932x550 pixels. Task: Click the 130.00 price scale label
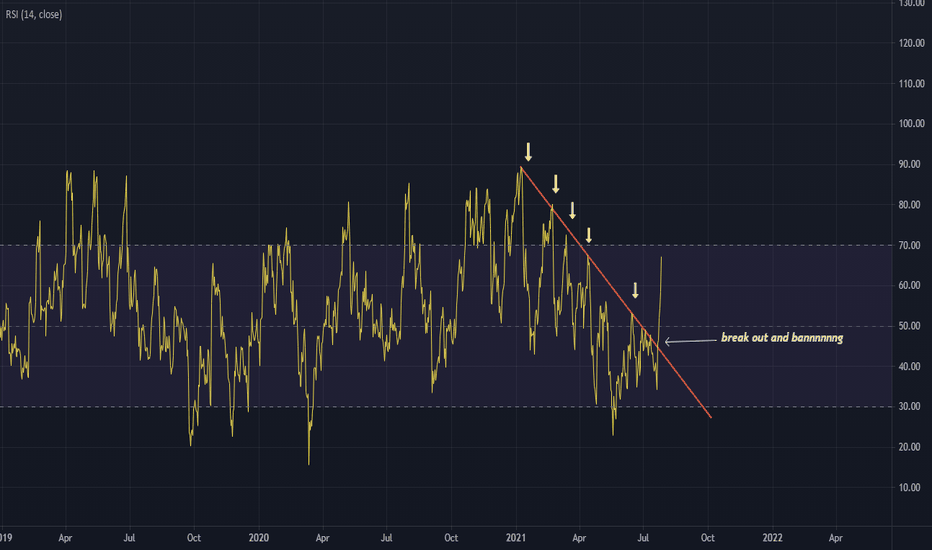click(911, 4)
